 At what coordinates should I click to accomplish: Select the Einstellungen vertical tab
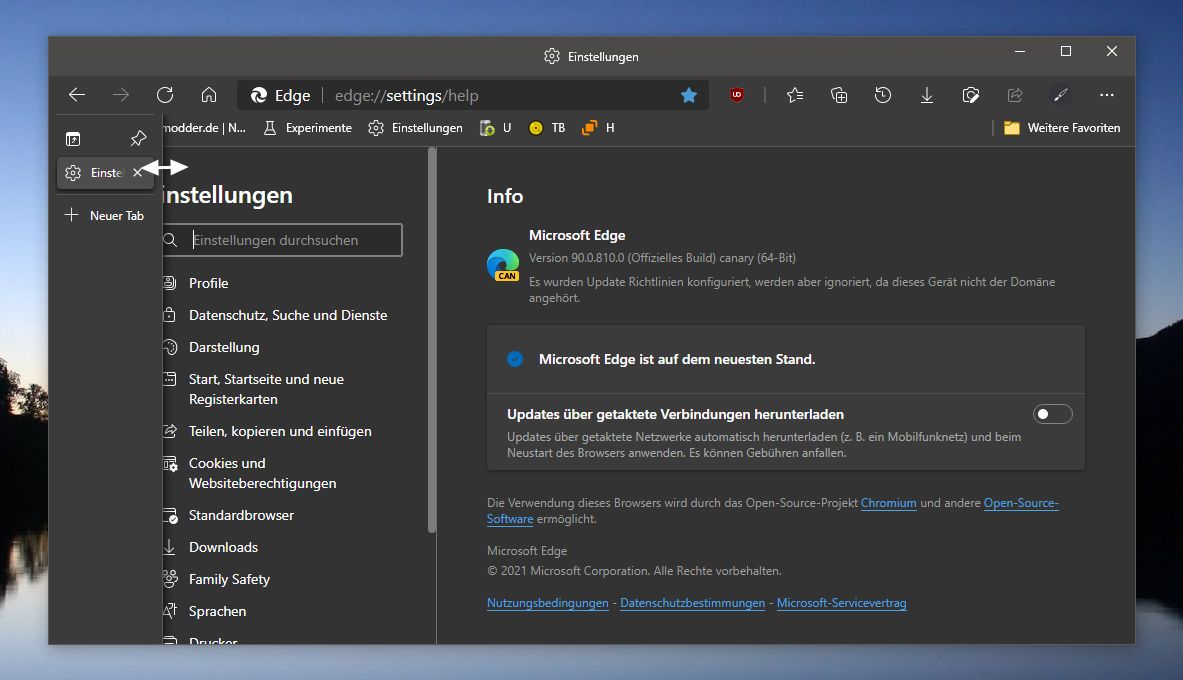(105, 173)
